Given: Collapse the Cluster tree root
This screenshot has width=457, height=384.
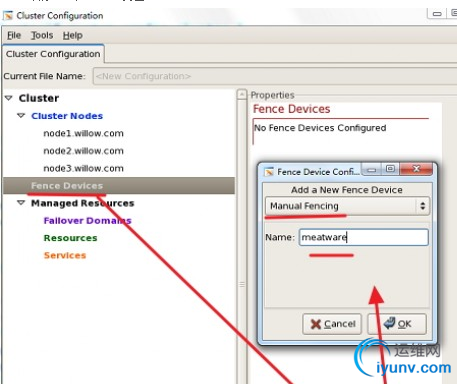Looking at the screenshot, I should point(9,98).
